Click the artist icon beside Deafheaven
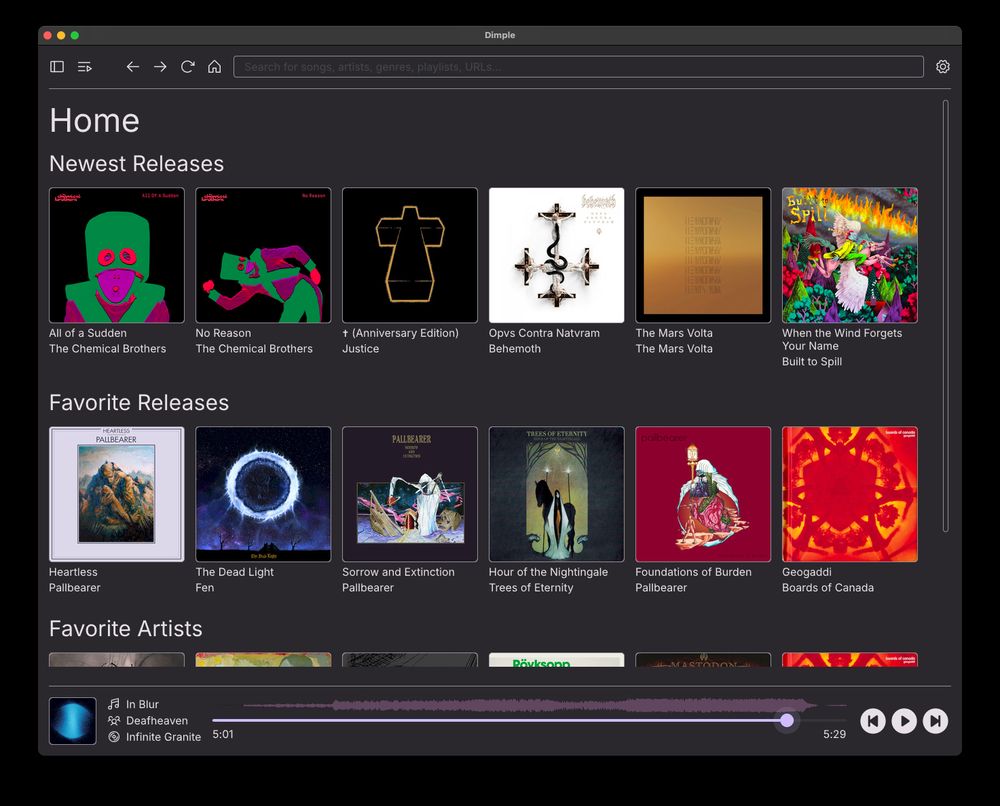This screenshot has width=1000, height=806. click(114, 721)
